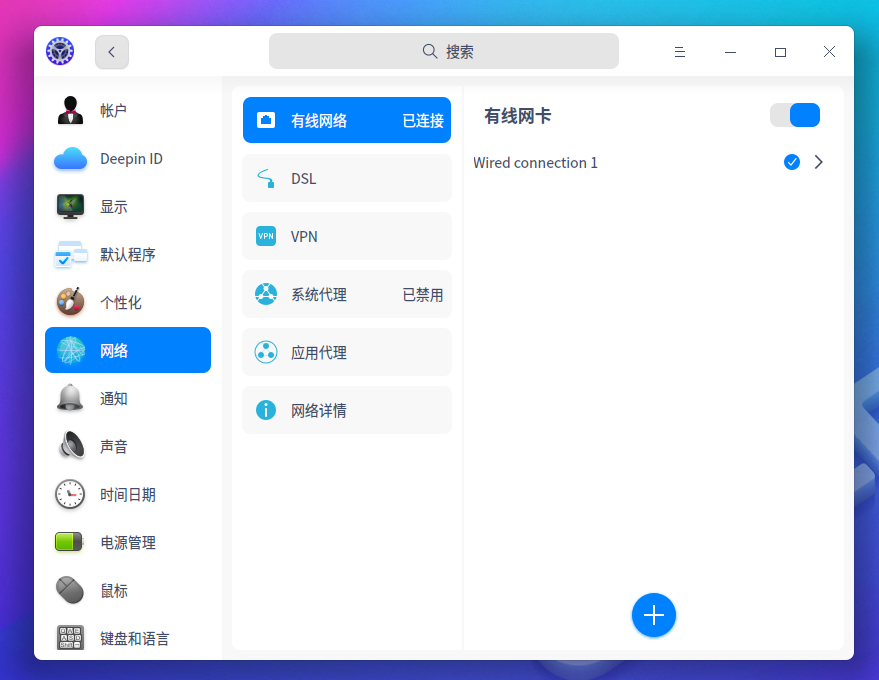Image resolution: width=879 pixels, height=680 pixels.
Task: Click the 已禁用 status text
Action: 423,295
